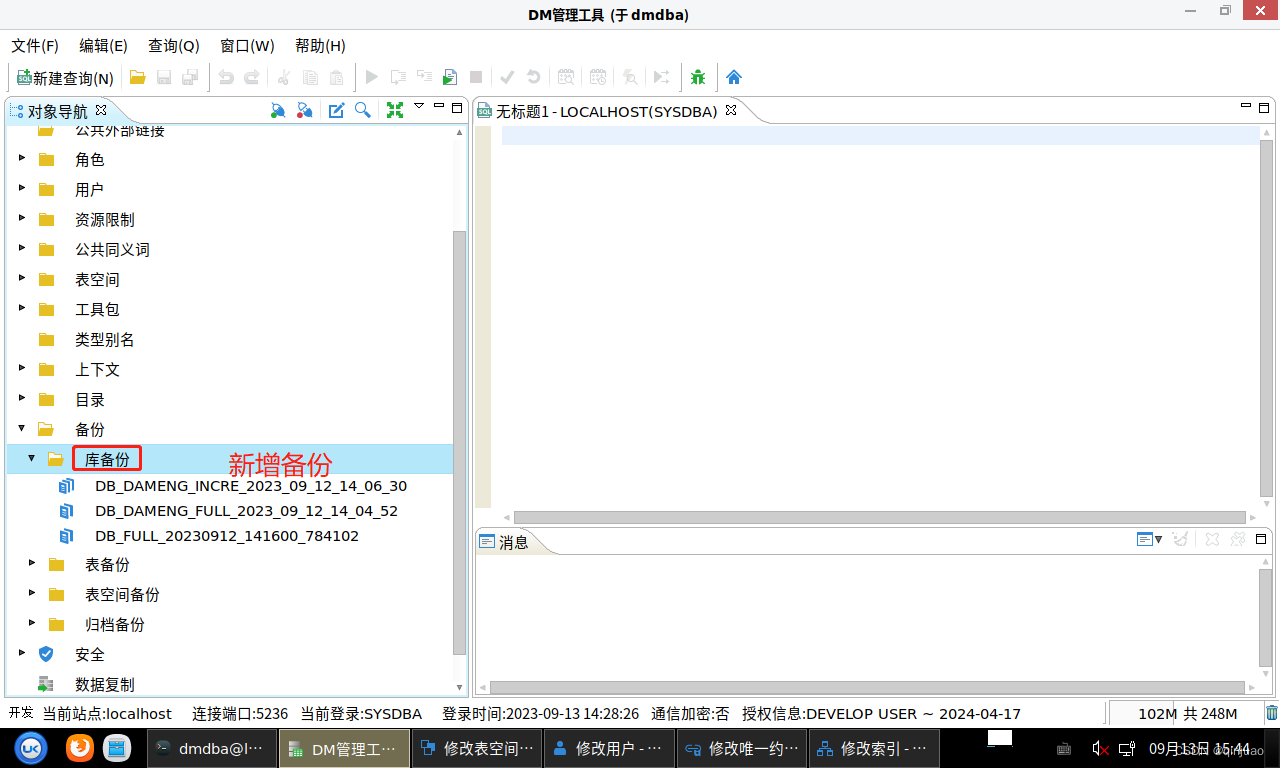The height and width of the screenshot is (768, 1280).
Task: Click the 表空间 folder icon
Action: tap(46, 279)
